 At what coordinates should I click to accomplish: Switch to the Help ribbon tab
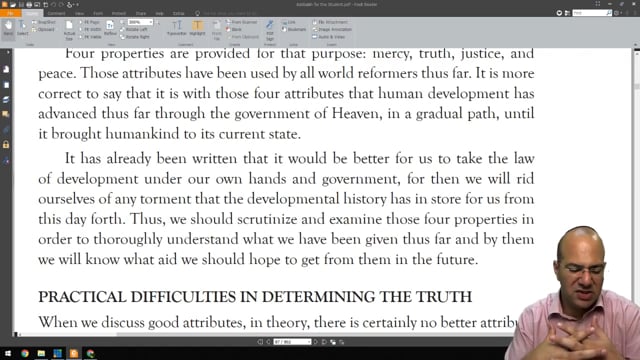click(x=160, y=13)
